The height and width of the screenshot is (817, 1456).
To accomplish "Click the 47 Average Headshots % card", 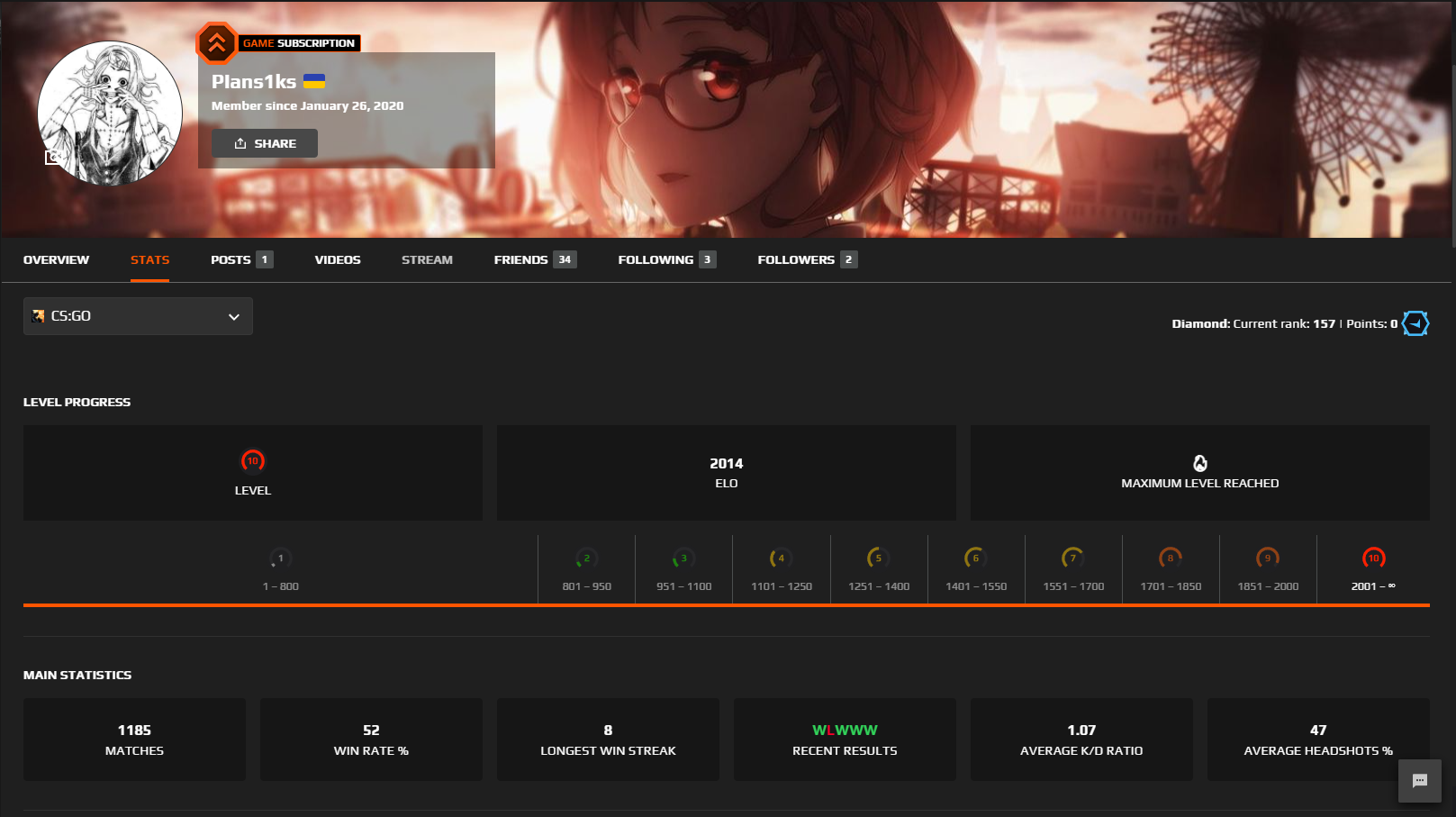I will click(1318, 740).
